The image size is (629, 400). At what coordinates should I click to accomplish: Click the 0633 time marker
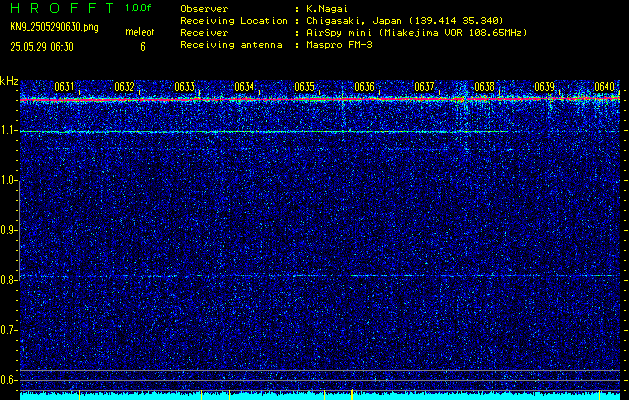[x=185, y=87]
